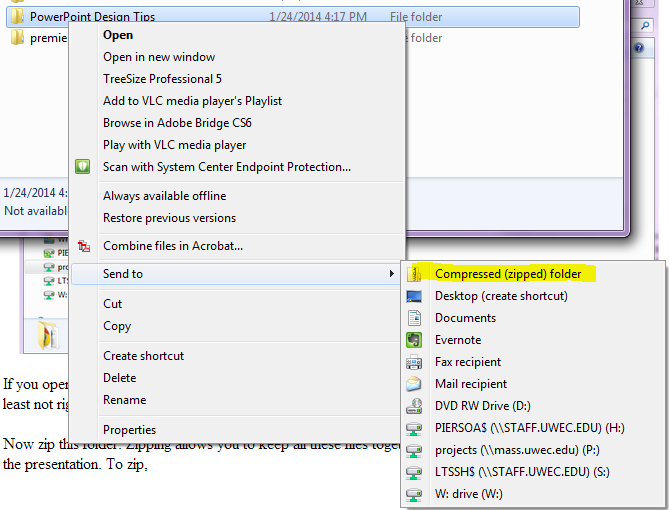
Task: Send to W: drive (W:)
Action: point(468,494)
